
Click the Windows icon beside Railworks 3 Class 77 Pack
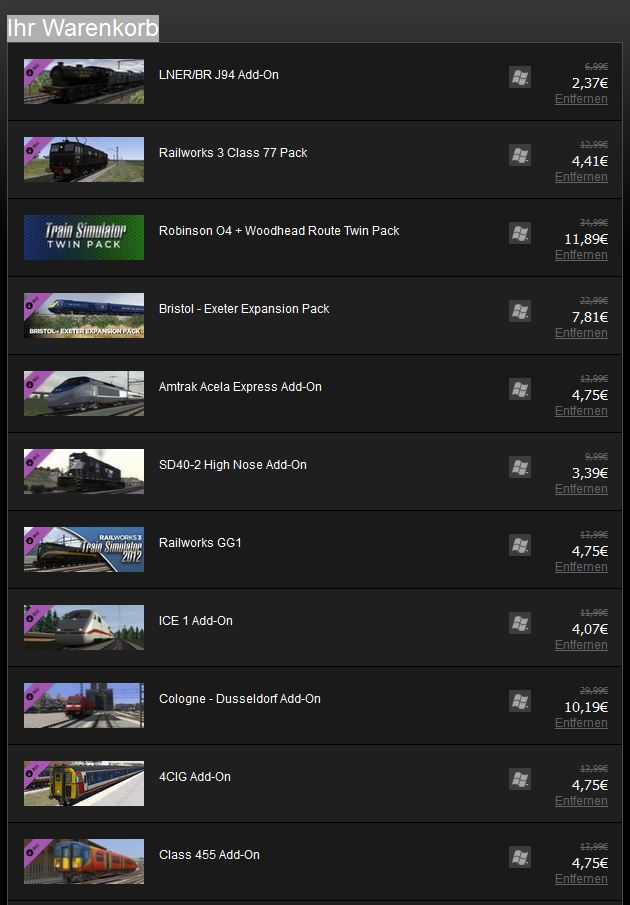520,155
